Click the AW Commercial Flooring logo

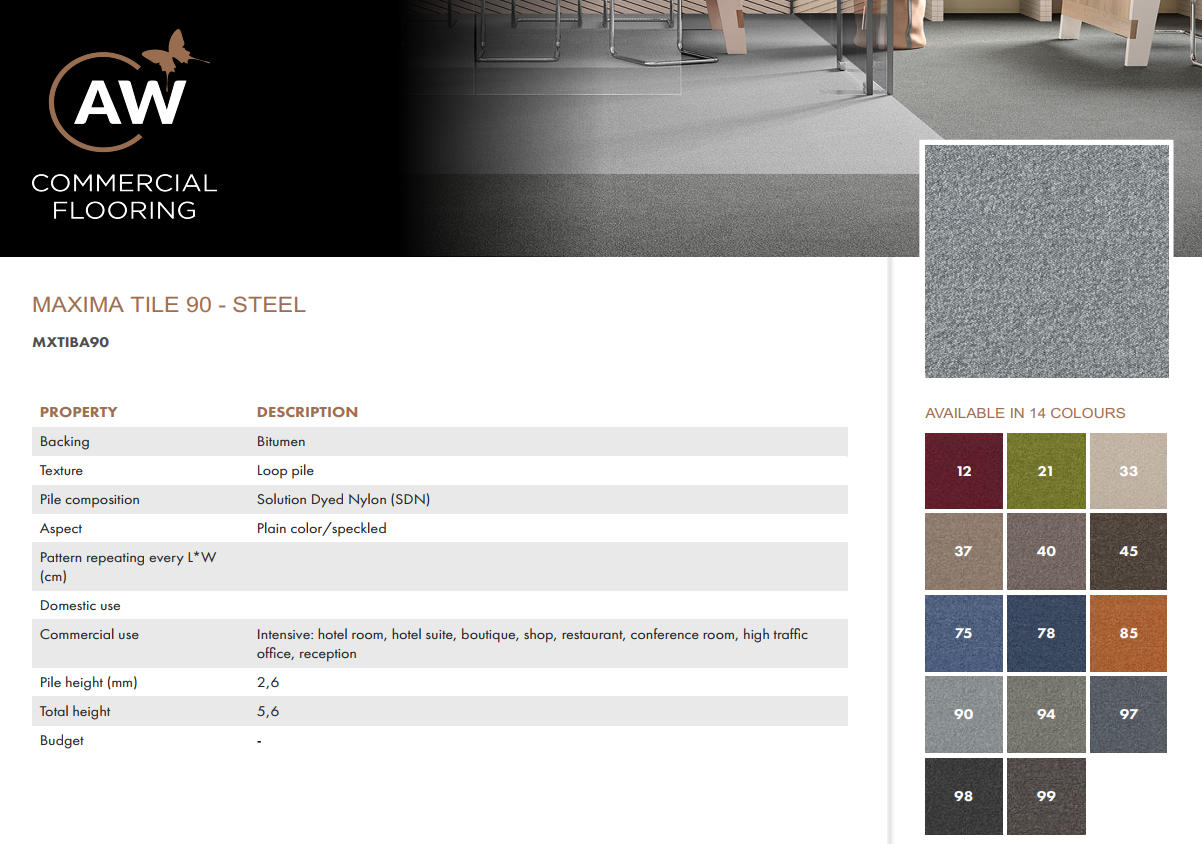click(x=125, y=126)
